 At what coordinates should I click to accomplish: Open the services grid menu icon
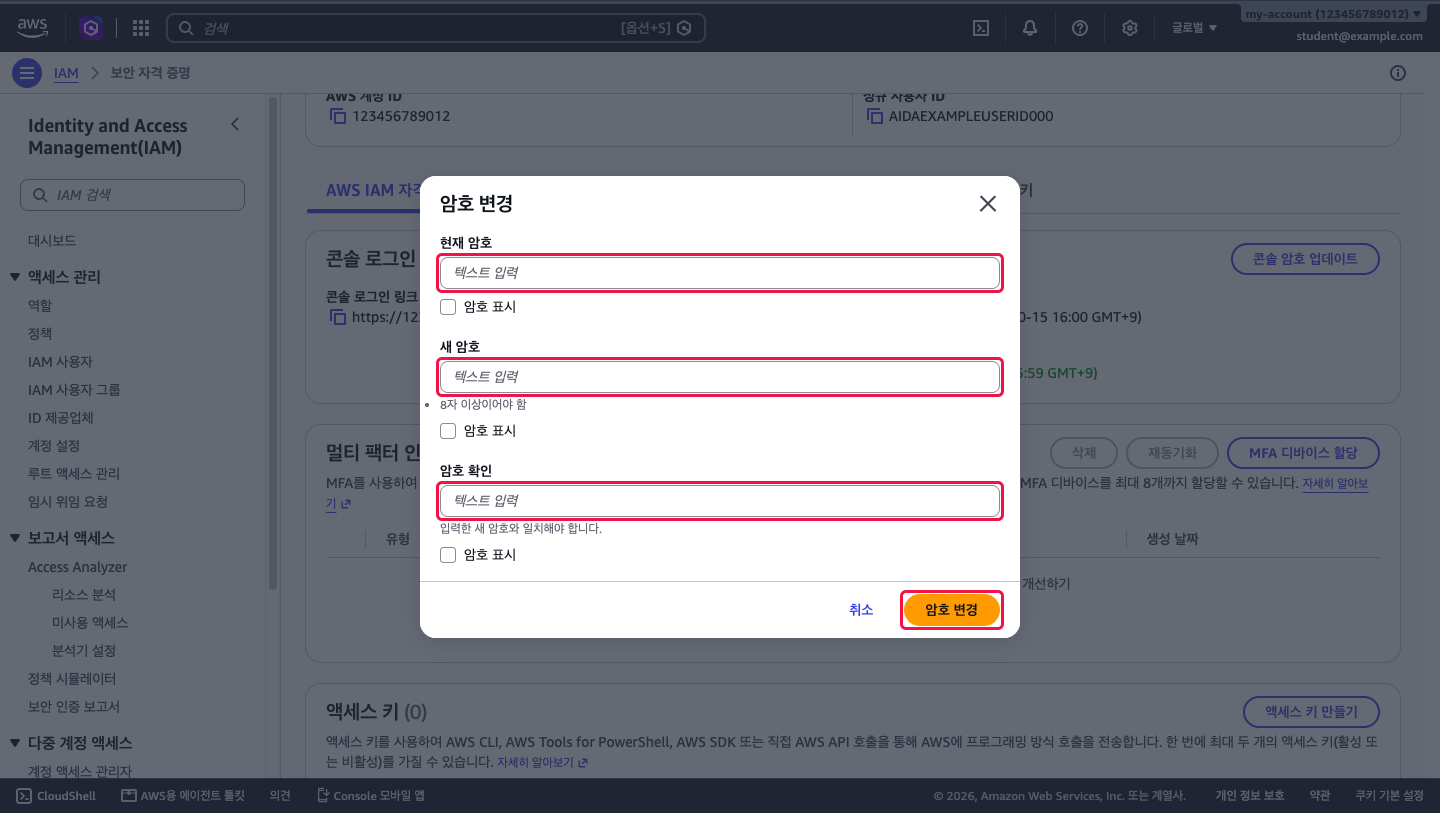141,28
